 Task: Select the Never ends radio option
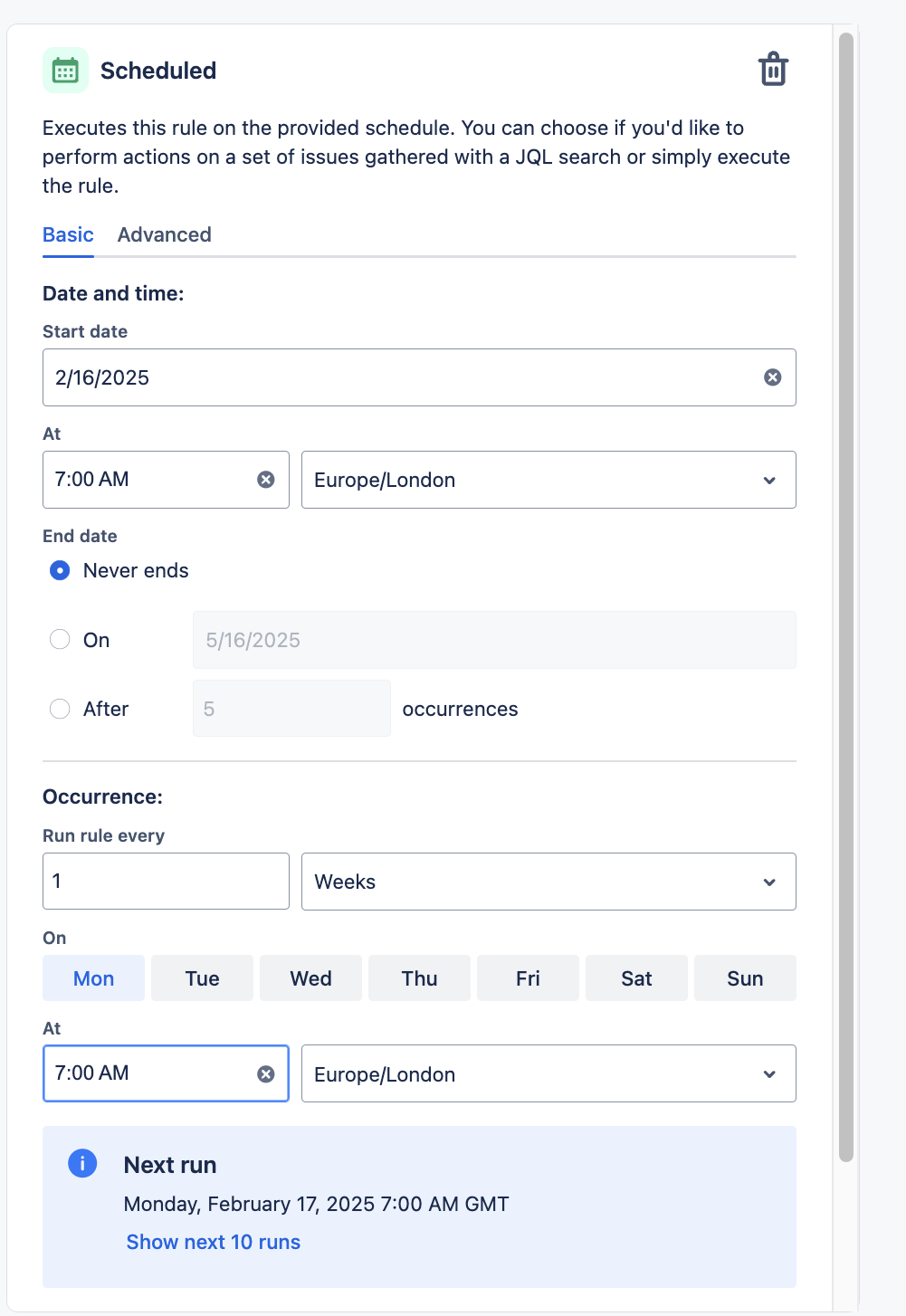pos(60,570)
